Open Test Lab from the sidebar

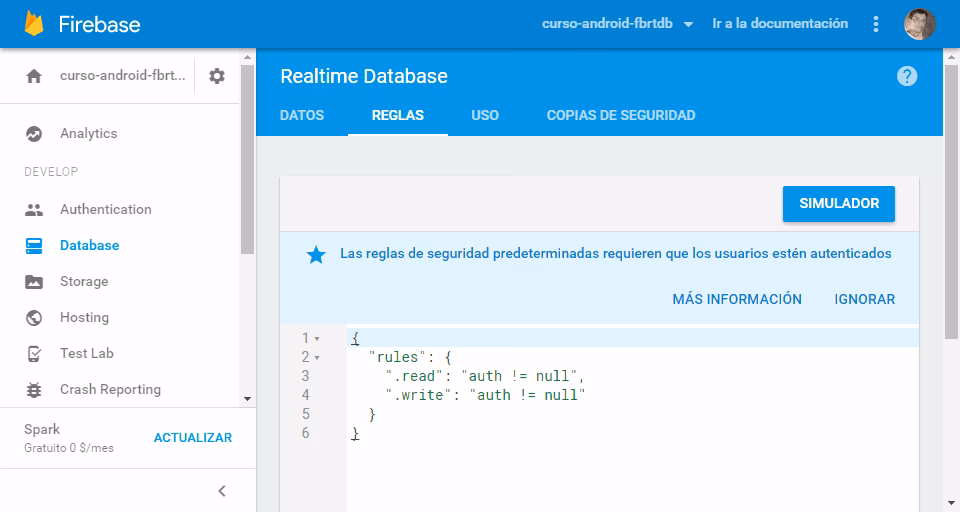coord(87,353)
